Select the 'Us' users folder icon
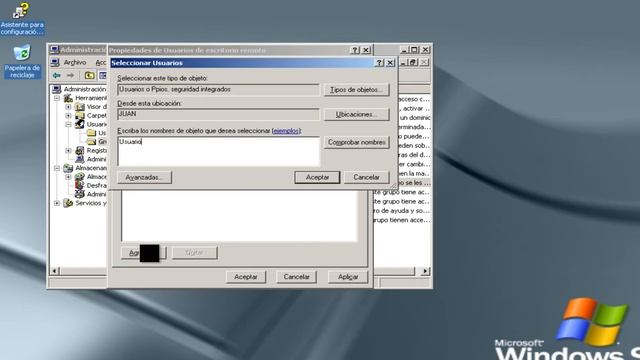The image size is (640, 360). click(91, 133)
